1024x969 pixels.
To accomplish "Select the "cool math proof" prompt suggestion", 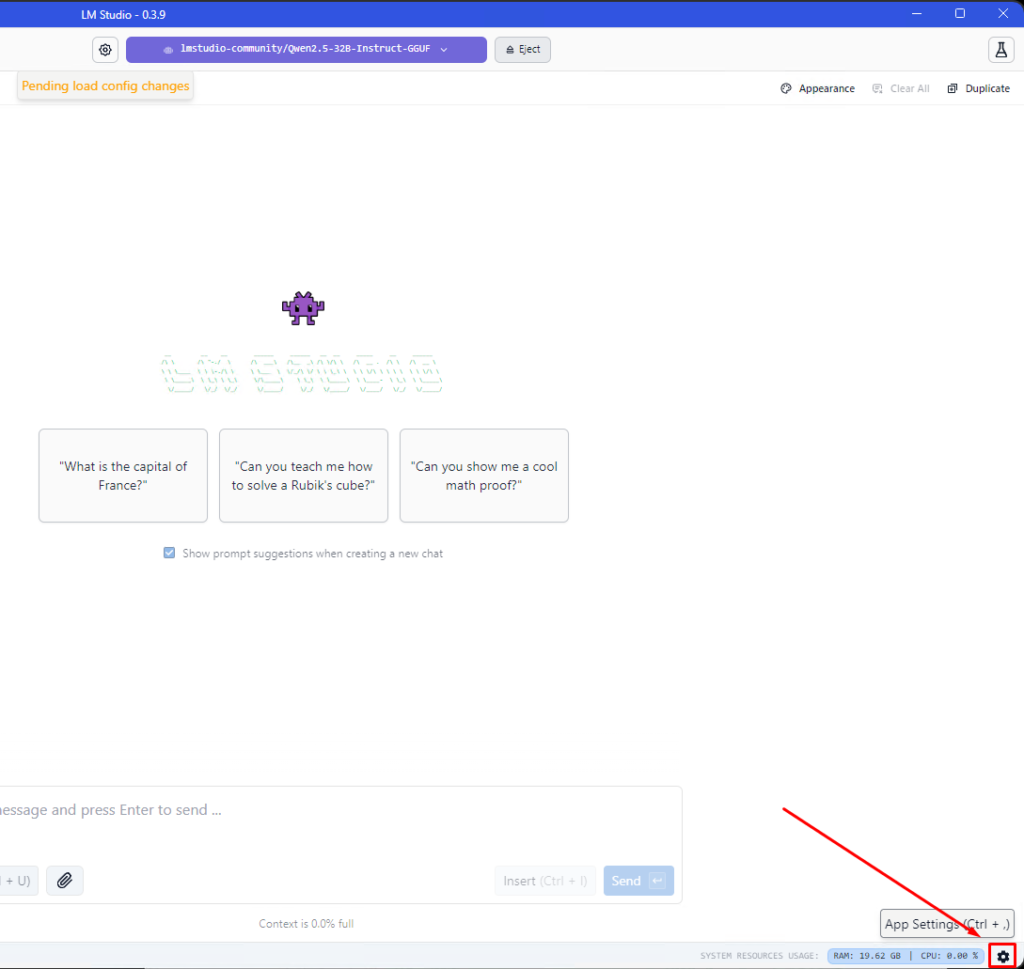I will 484,475.
